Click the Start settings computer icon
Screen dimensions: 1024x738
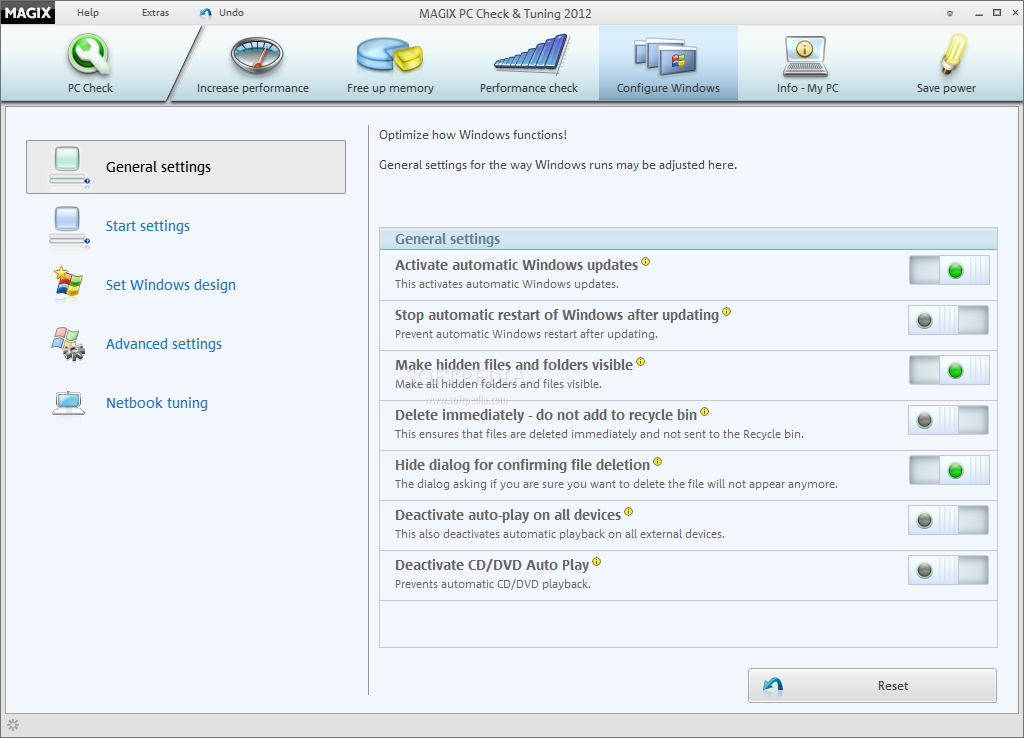point(69,227)
